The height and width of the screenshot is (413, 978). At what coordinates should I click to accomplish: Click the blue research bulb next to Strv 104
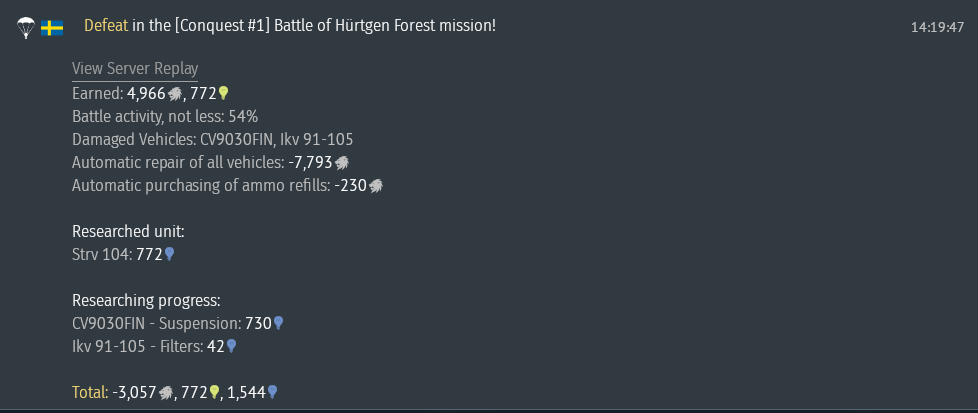pyautogui.click(x=169, y=254)
